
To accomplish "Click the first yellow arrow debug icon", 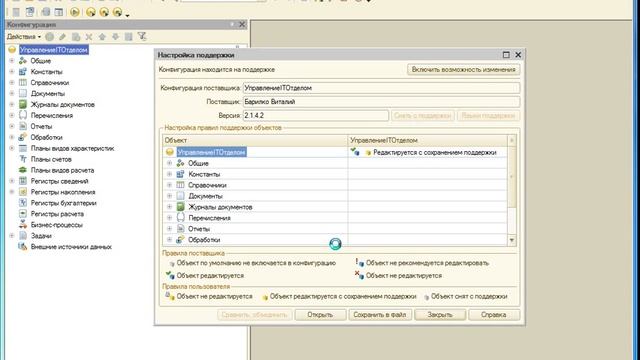I will [x=91, y=12].
